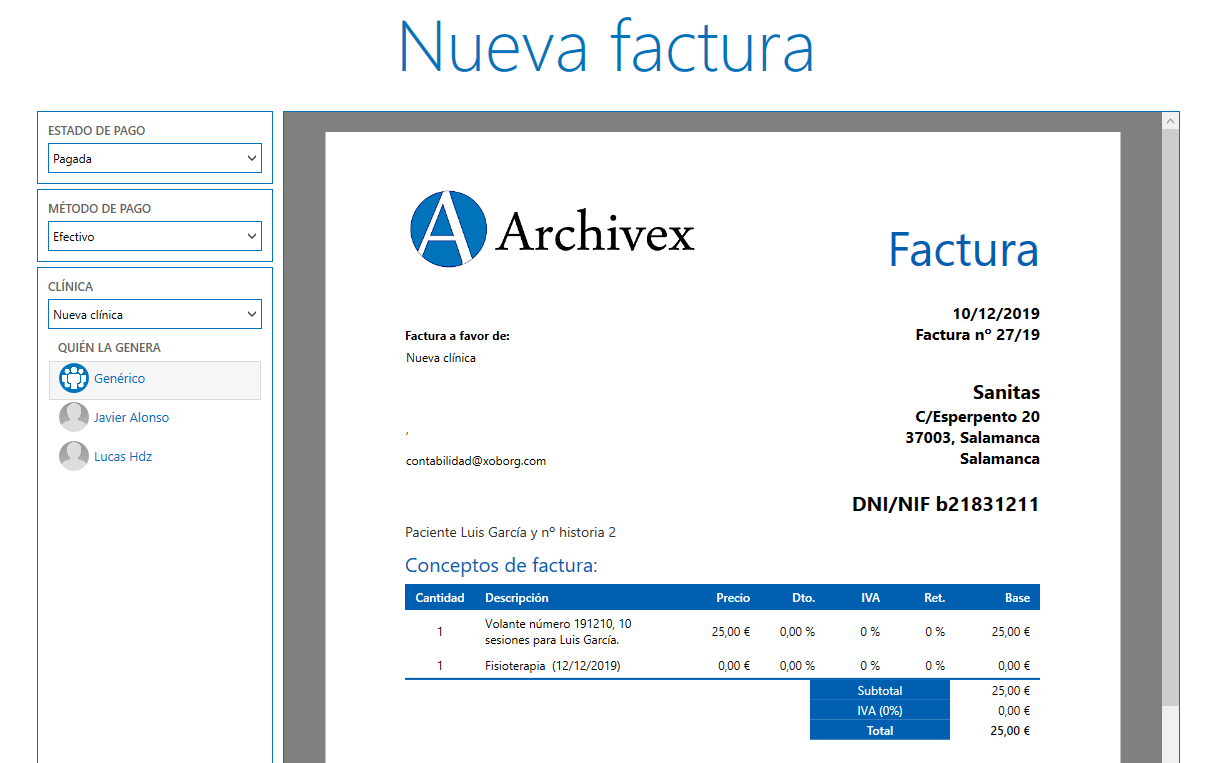Click the scroll-up arrow on the preview scrollbar
This screenshot has height=763, width=1217.
(x=1170, y=120)
